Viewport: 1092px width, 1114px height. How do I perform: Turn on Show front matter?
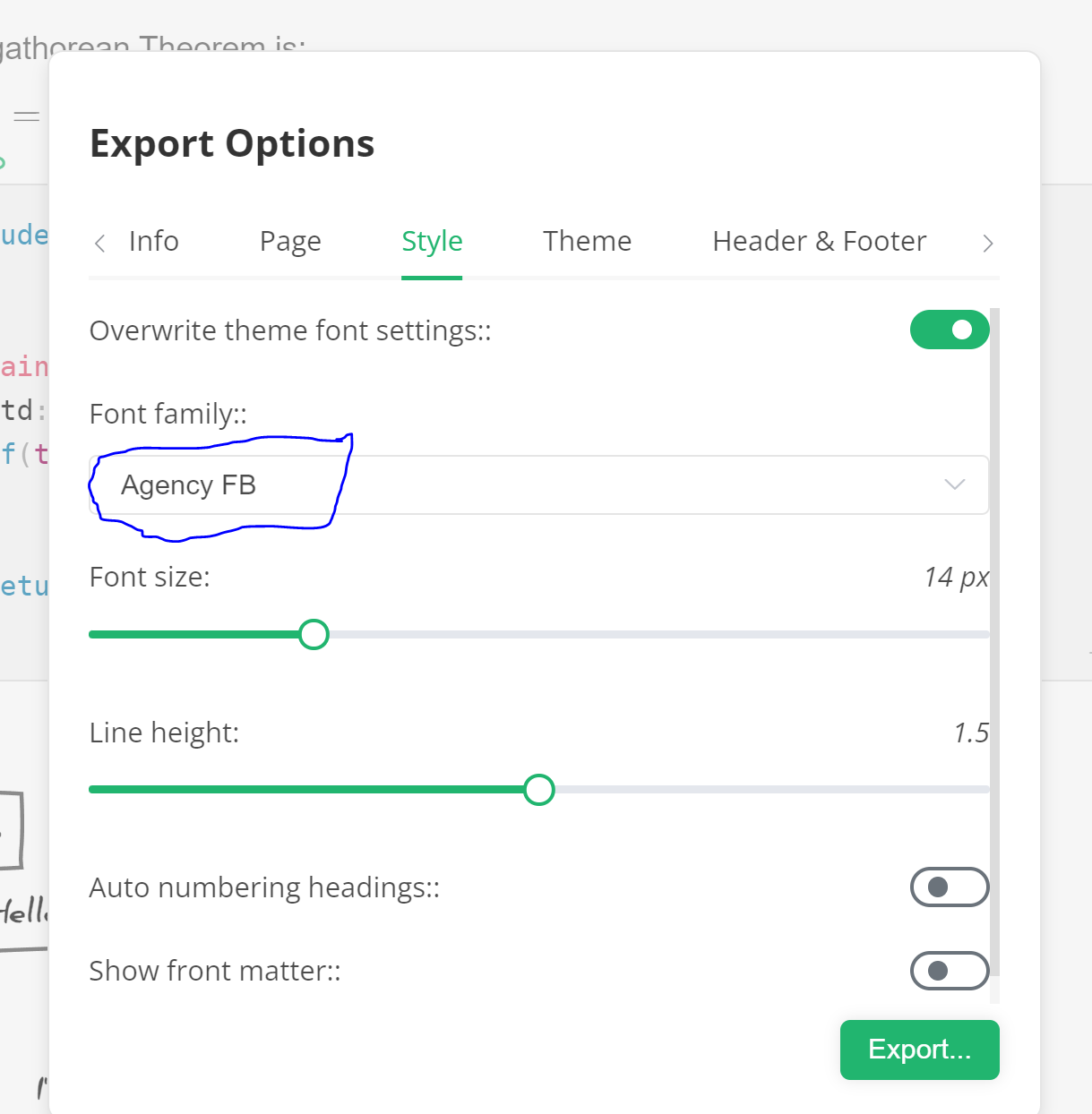click(x=950, y=971)
